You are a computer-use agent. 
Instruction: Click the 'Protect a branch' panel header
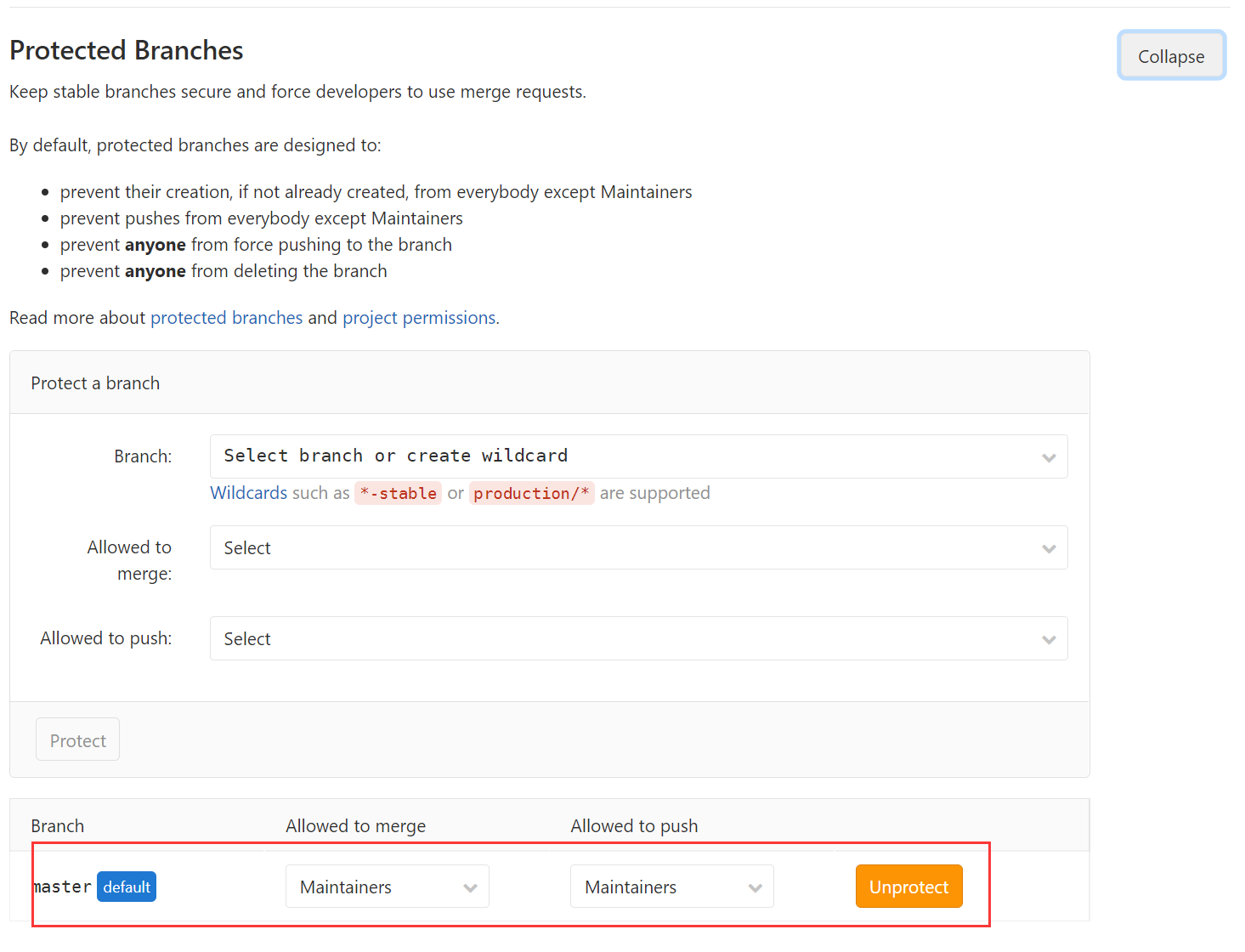click(x=95, y=383)
